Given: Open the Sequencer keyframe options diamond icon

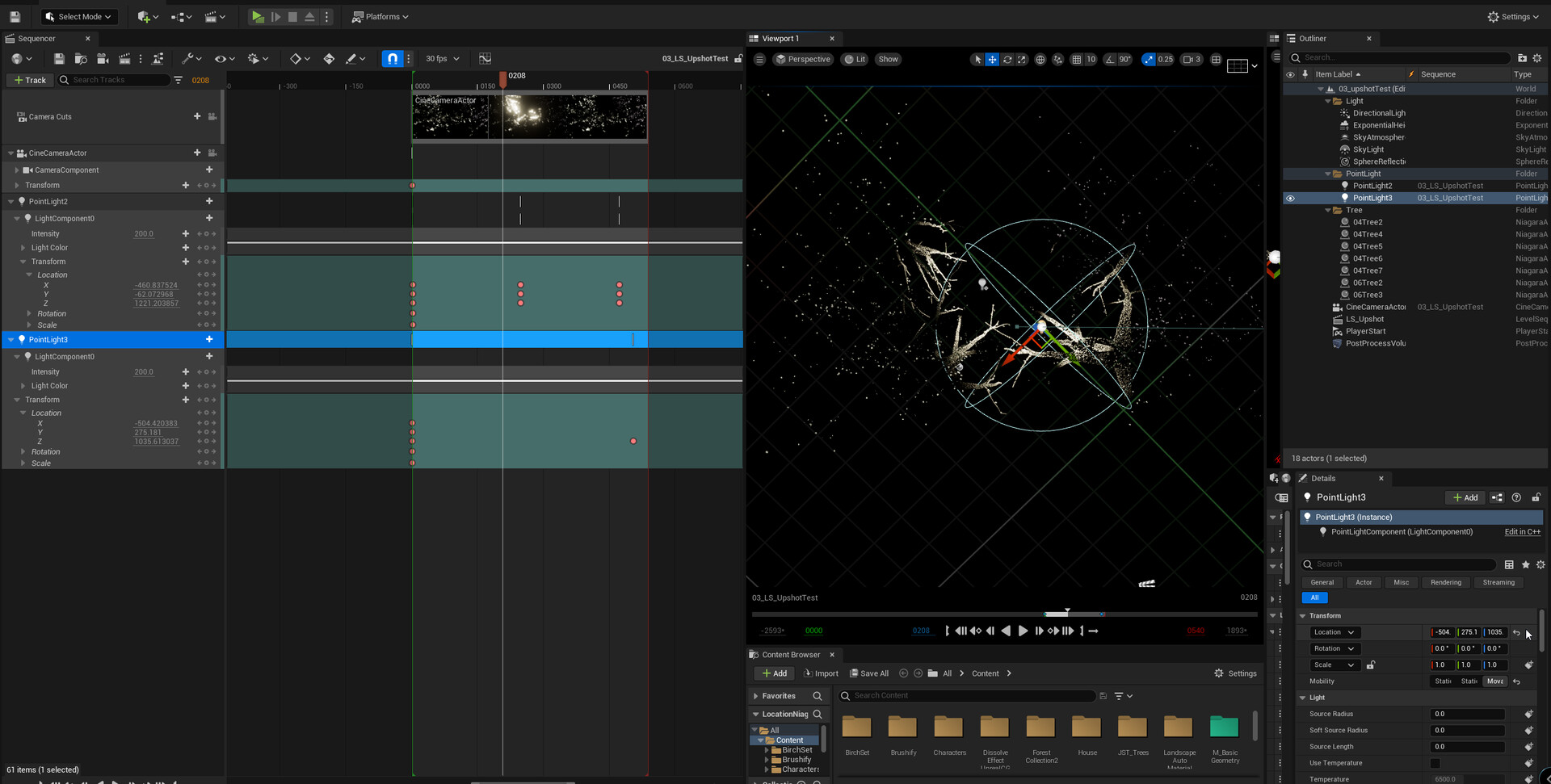Looking at the screenshot, I should coord(296,58).
